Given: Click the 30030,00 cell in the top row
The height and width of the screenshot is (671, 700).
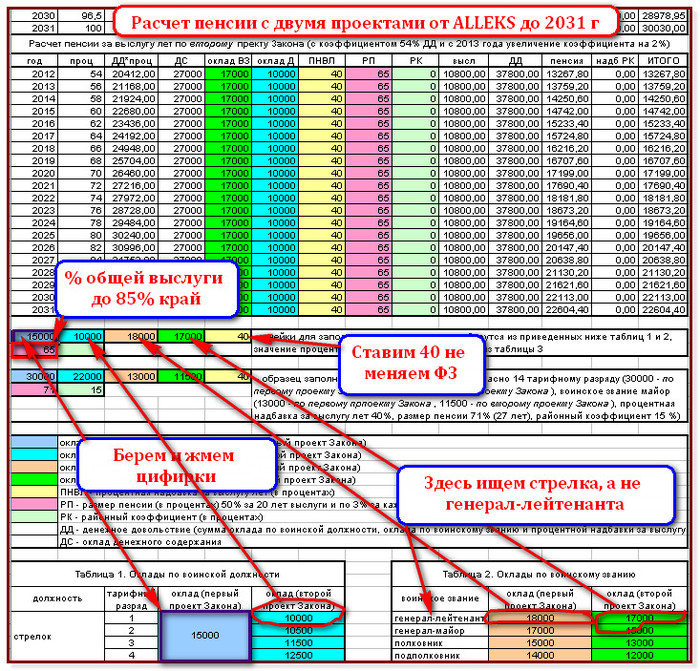Looking at the screenshot, I should (663, 28).
